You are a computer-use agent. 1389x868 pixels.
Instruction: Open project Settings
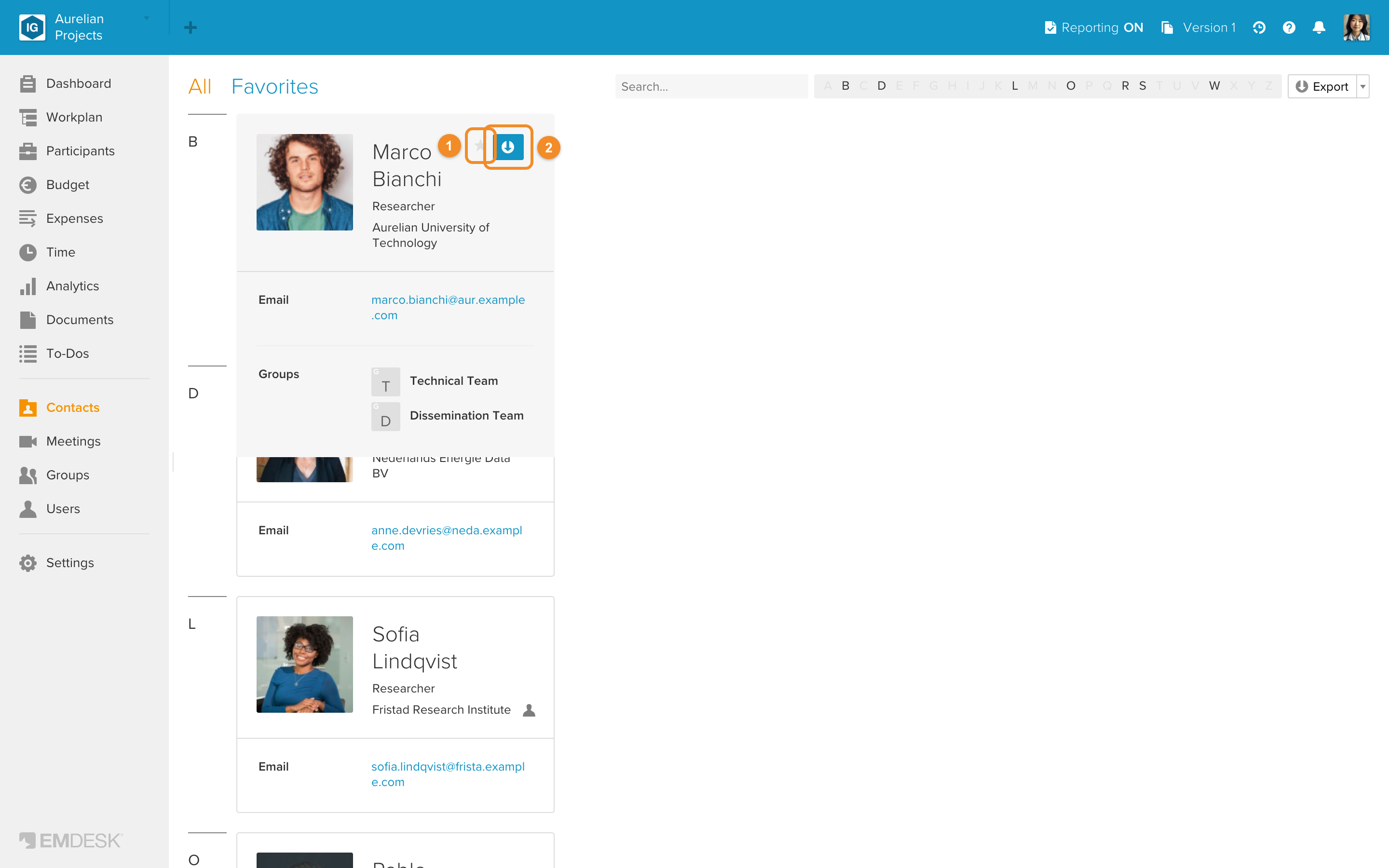point(56,563)
